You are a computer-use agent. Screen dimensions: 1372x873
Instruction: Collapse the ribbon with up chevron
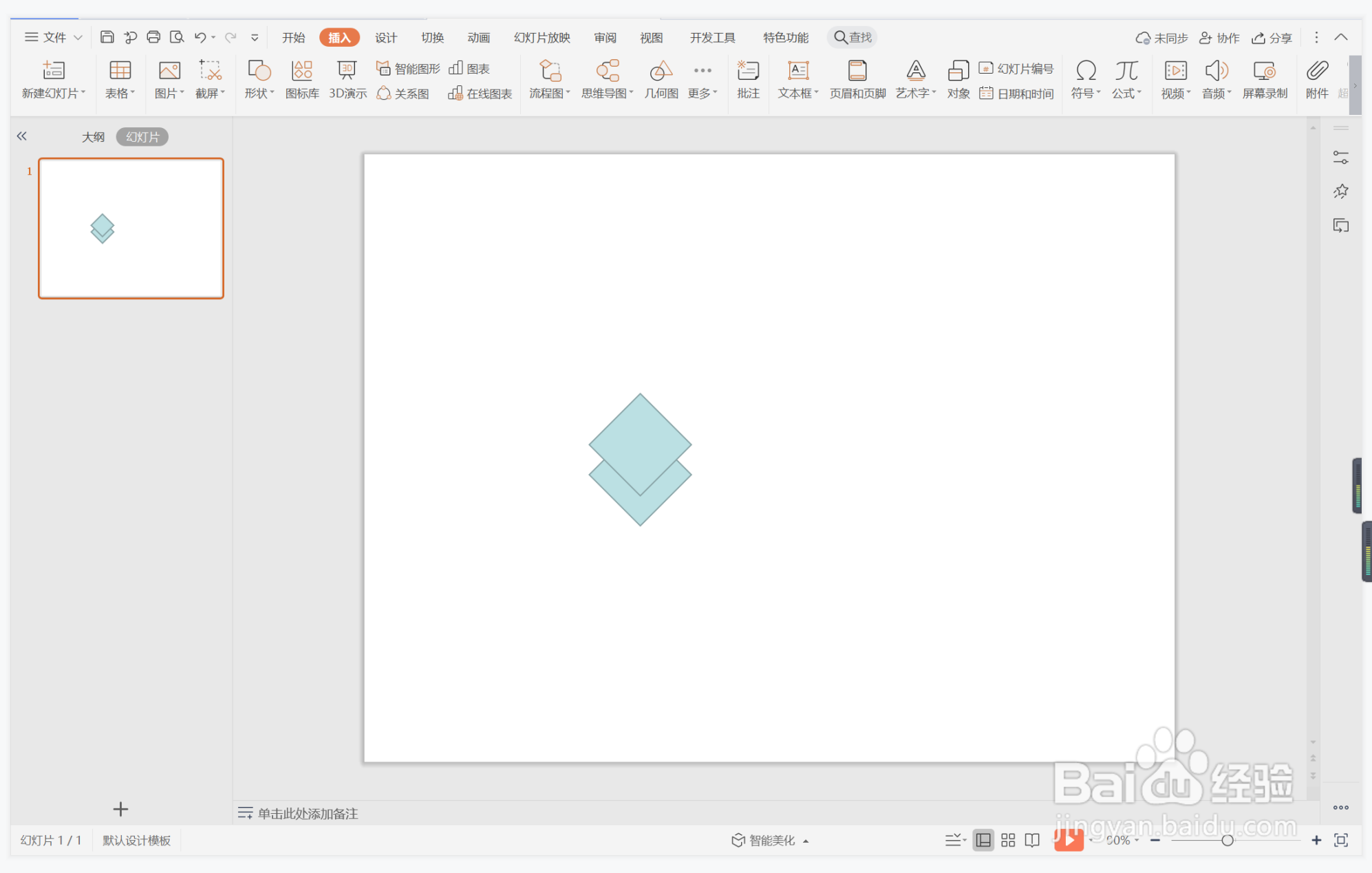pos(1341,37)
